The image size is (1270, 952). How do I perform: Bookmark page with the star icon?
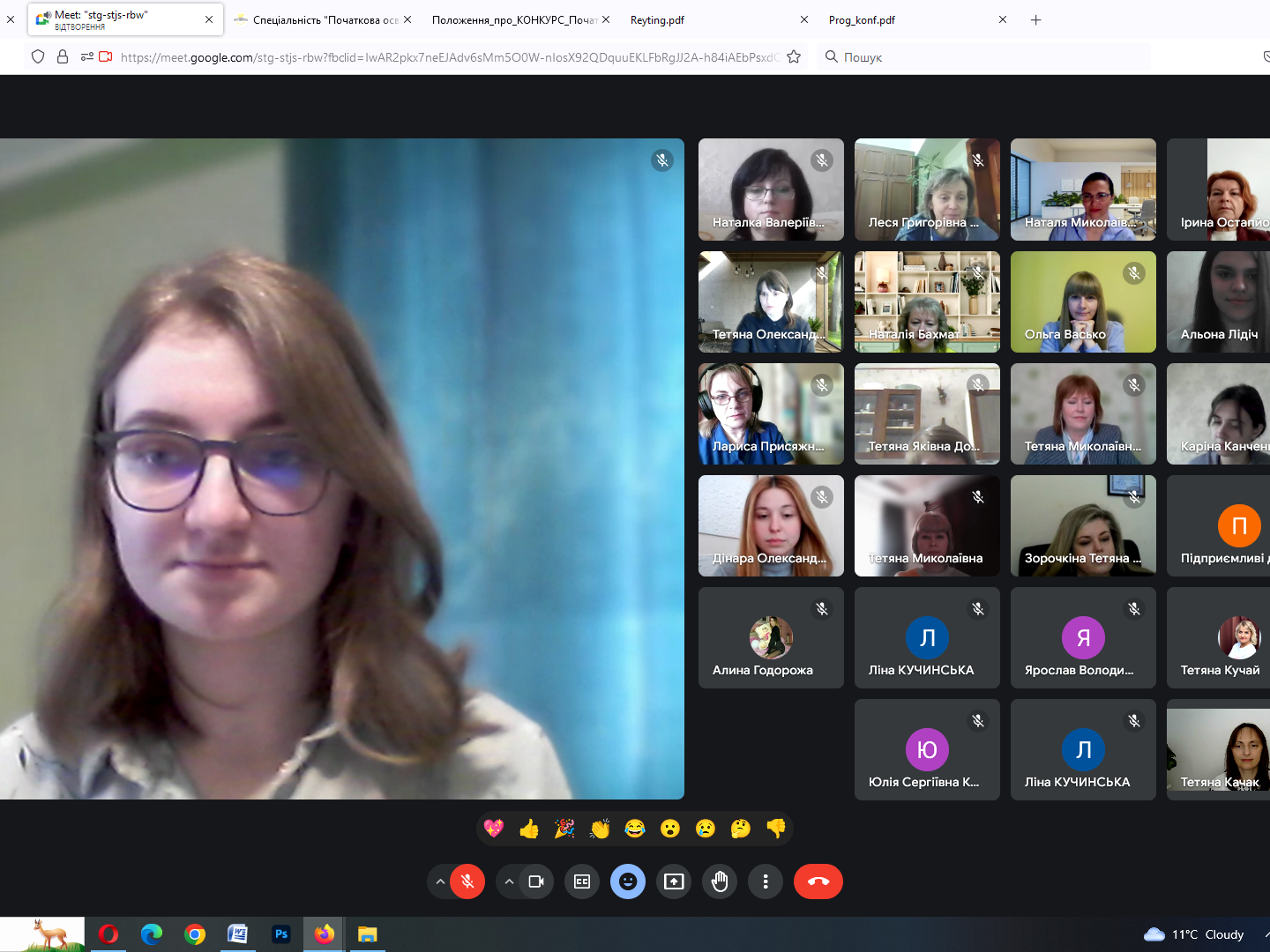coord(794,57)
